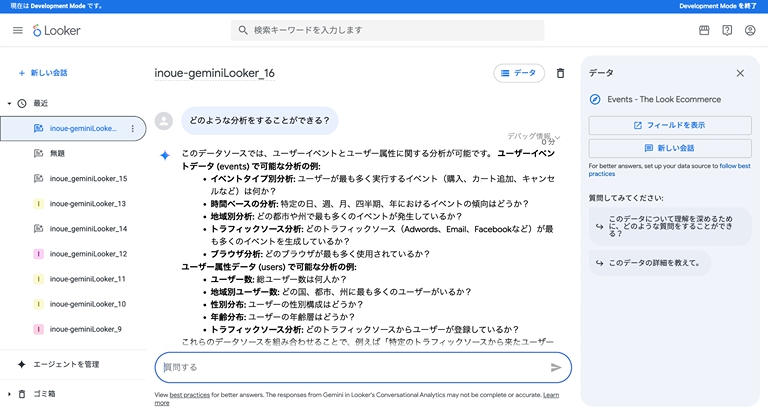Click フィールドを表示 button
Screen dimensions: 768x415
point(670,125)
